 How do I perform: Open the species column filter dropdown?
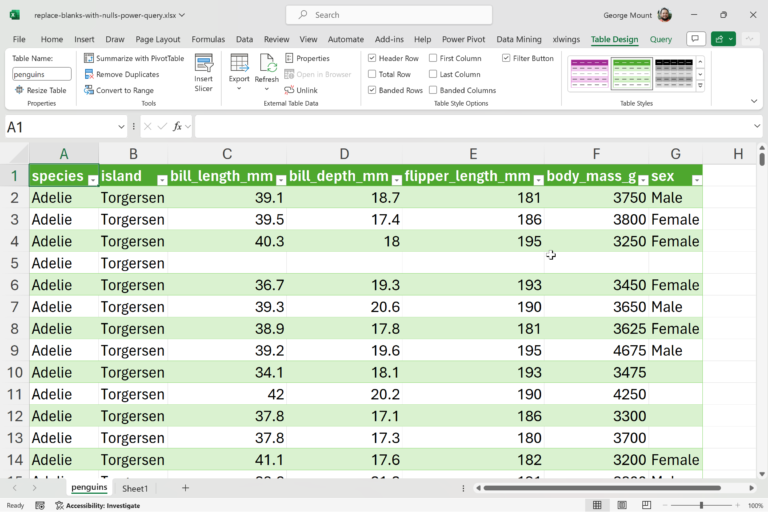(x=93, y=180)
